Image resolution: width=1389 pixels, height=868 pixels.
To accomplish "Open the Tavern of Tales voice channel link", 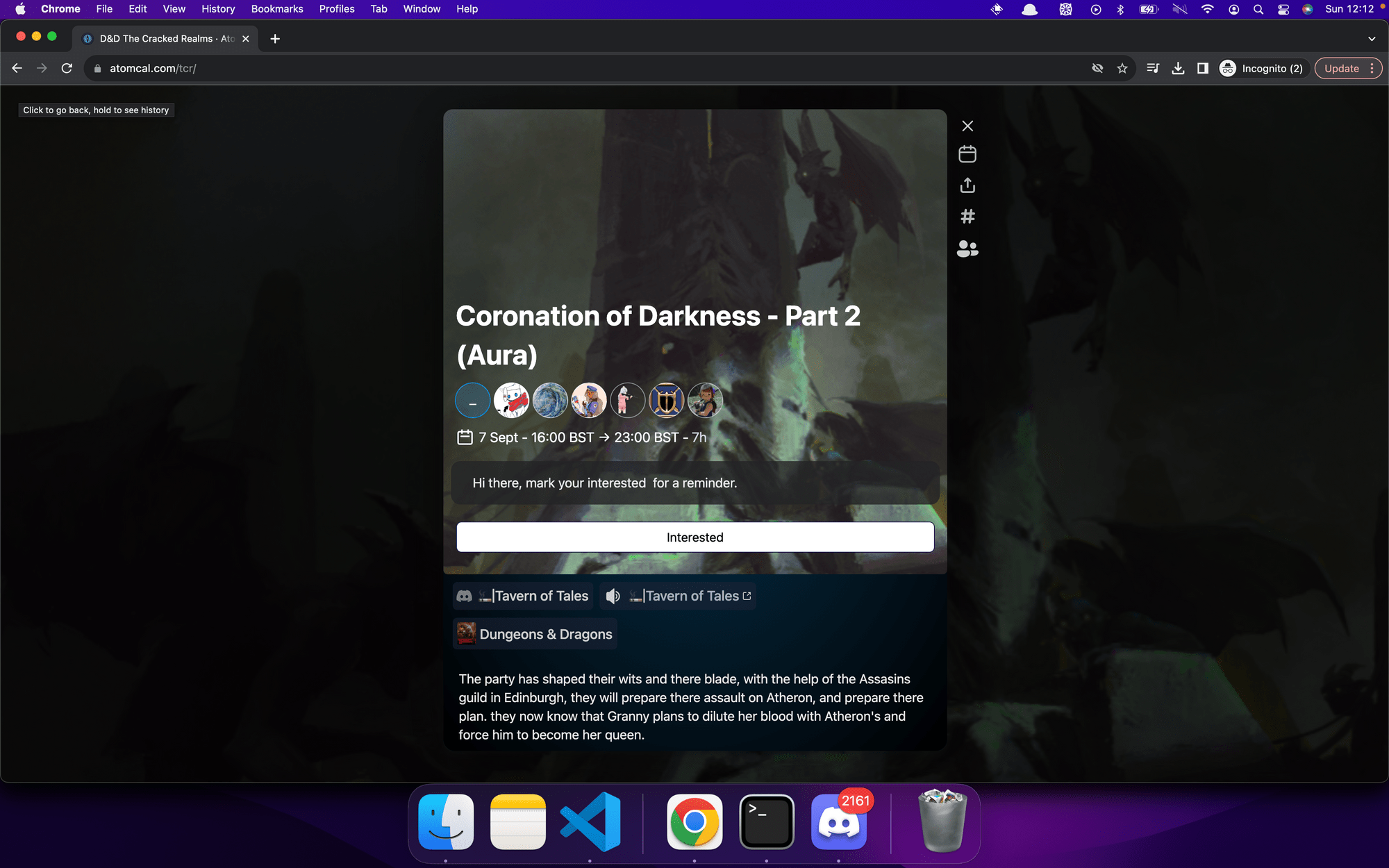I will click(x=678, y=596).
